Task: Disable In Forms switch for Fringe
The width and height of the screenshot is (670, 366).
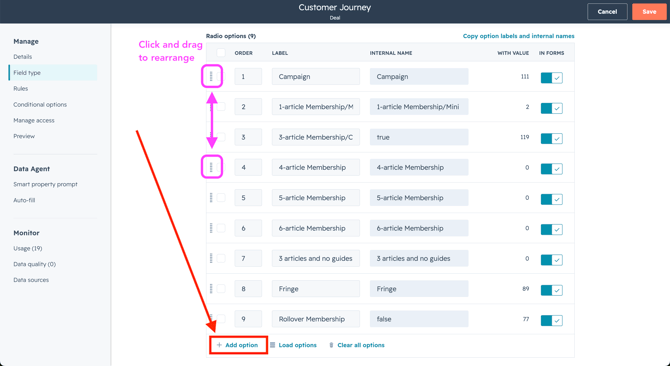Action: click(x=551, y=290)
